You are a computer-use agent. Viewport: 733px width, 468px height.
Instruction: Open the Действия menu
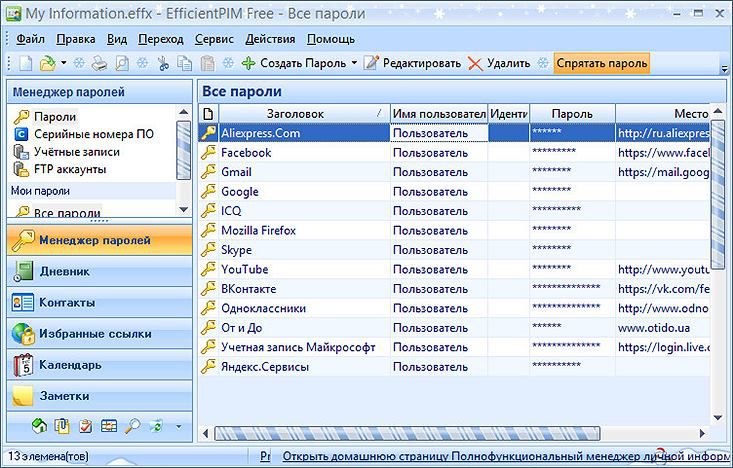pyautogui.click(x=270, y=39)
